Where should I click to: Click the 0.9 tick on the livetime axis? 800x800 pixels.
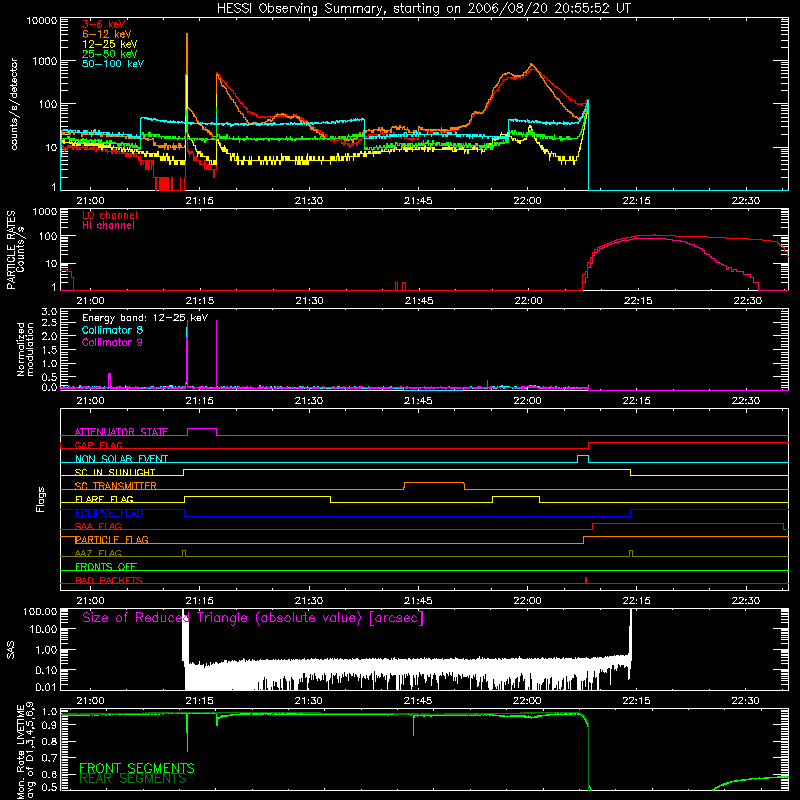[x=49, y=727]
